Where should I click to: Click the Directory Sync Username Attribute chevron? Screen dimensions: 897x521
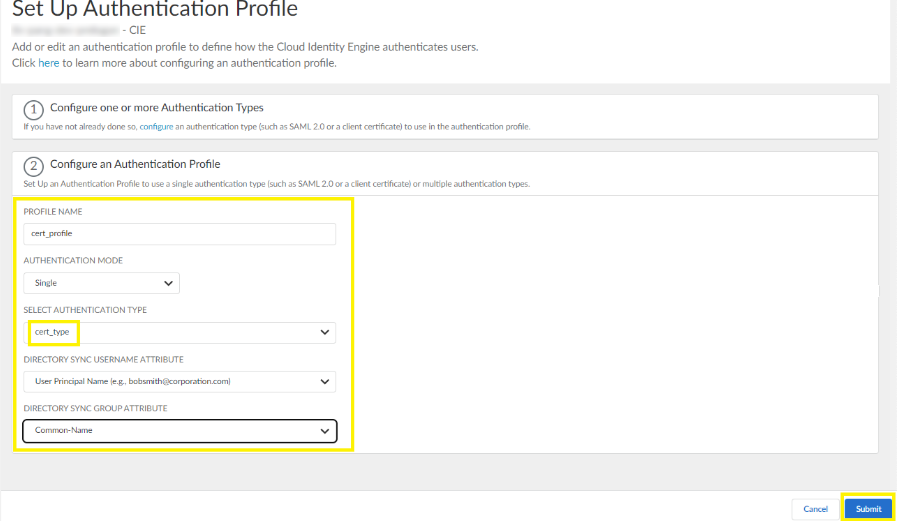click(324, 381)
